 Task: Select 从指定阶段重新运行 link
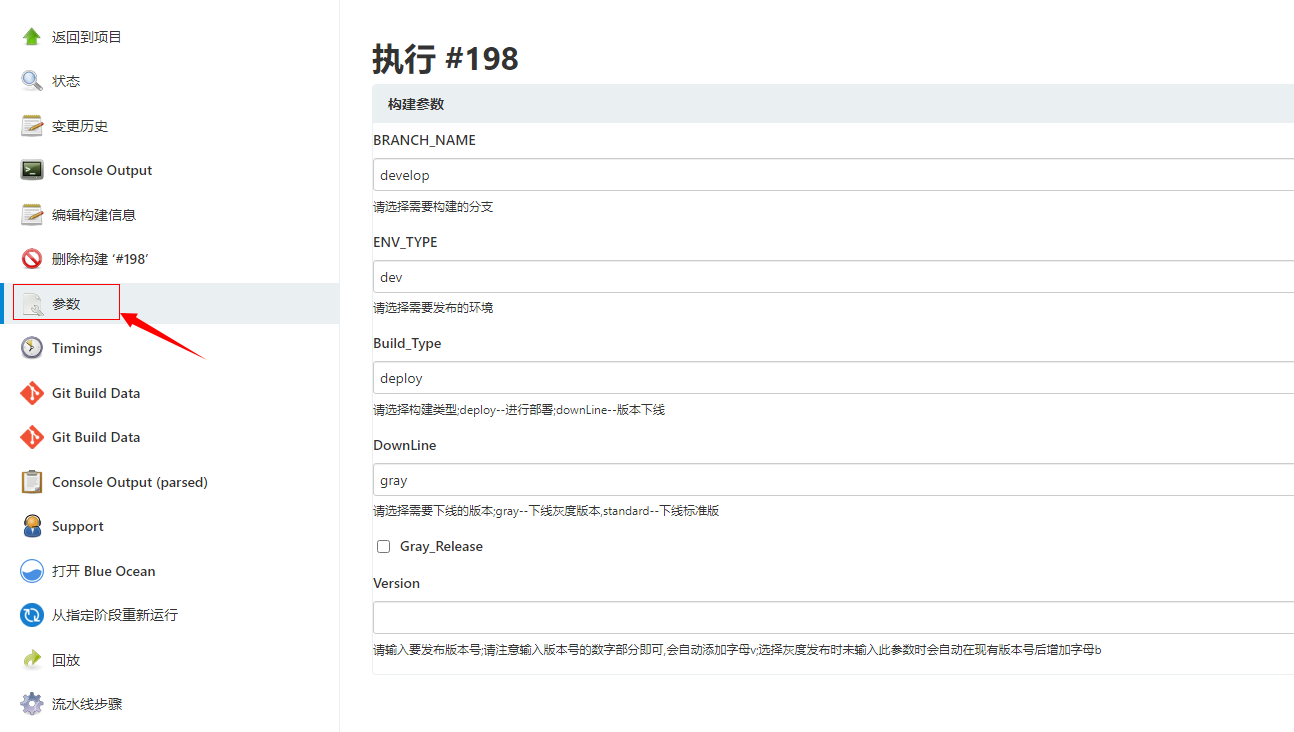pos(115,615)
